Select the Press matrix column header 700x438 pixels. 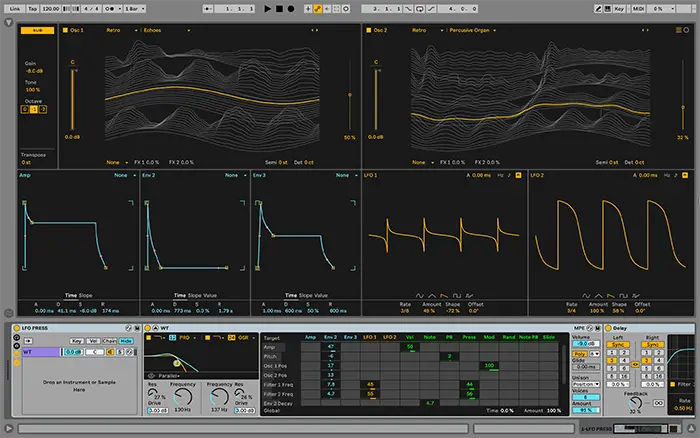469,337
